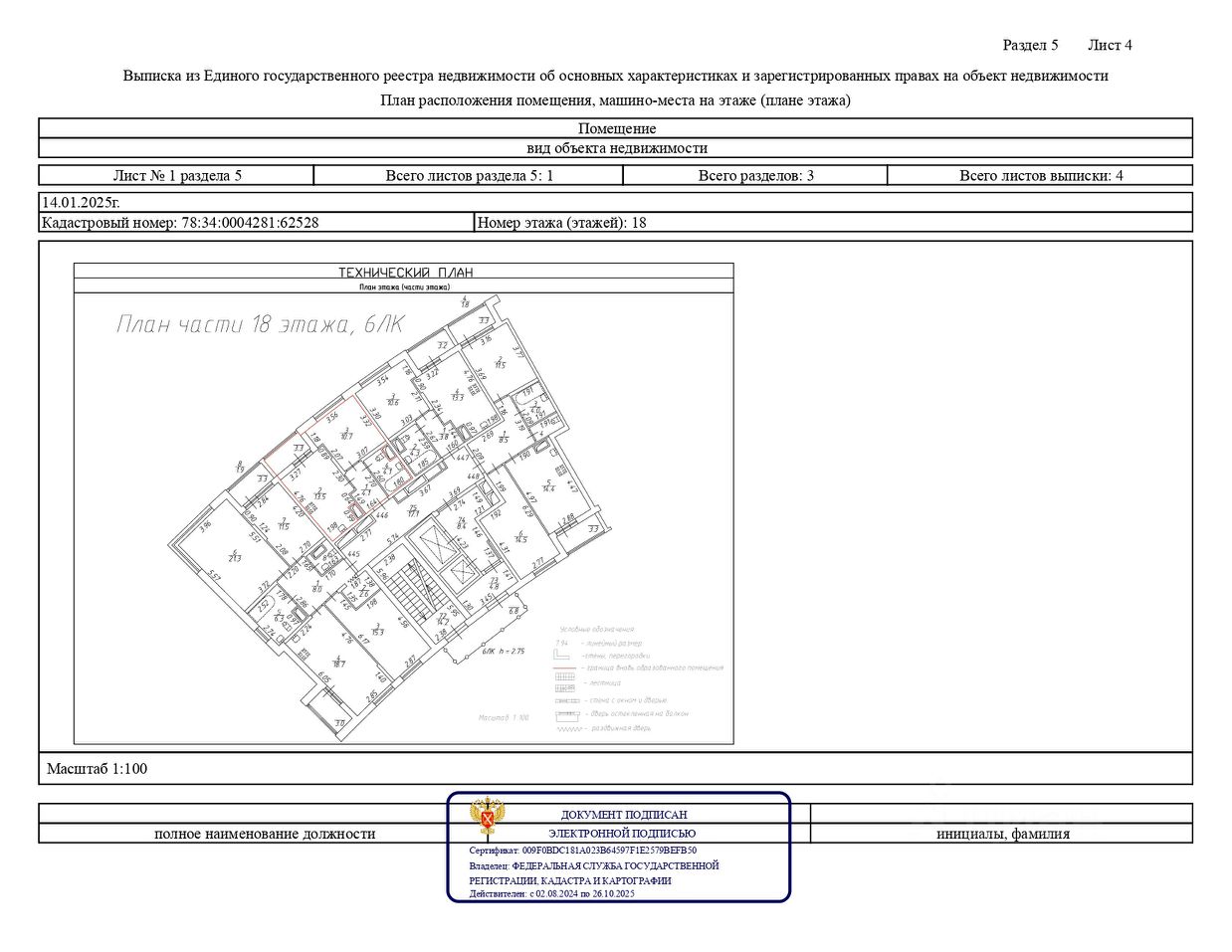Image resolution: width=1232 pixels, height=952 pixels.
Task: Click the wall with window legend symbol
Action: pos(565,700)
